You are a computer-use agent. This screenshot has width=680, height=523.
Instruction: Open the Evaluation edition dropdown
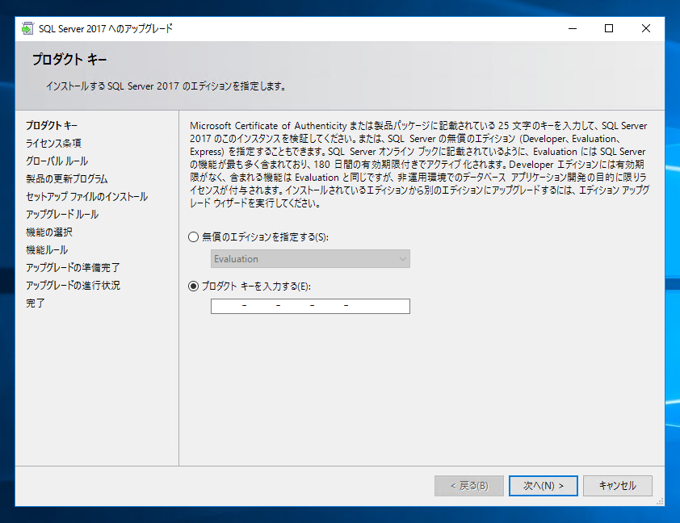coord(310,259)
